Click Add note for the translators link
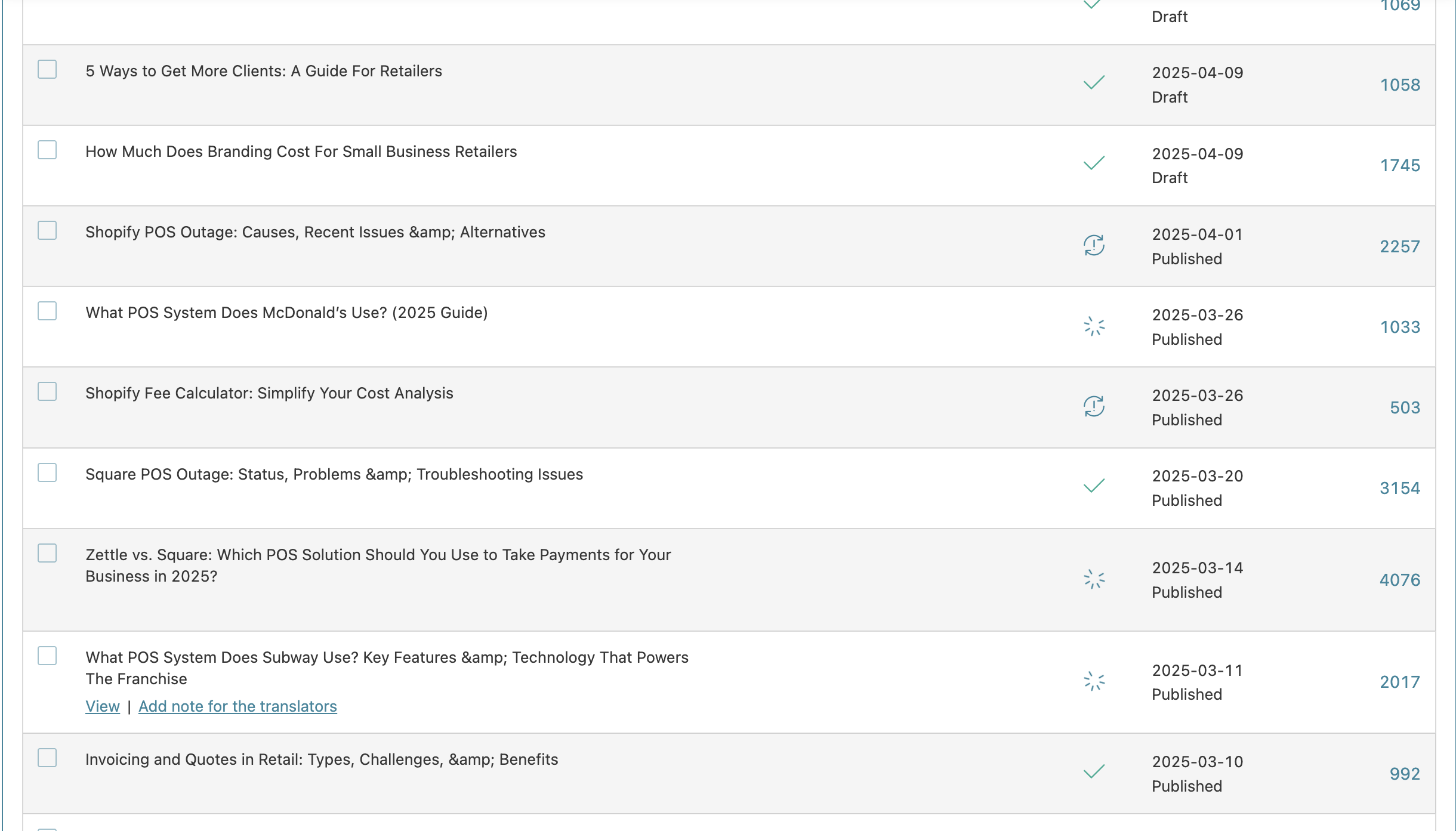This screenshot has width=1456, height=831. pyautogui.click(x=237, y=706)
